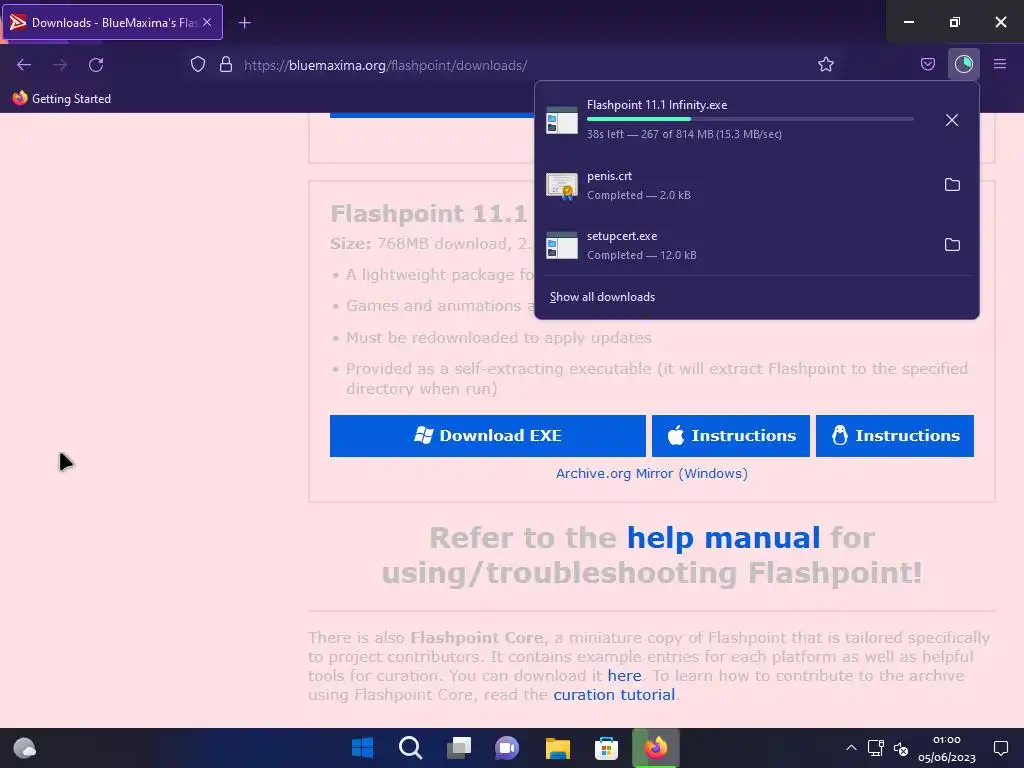Open the Getting Started bookmark
1024x768 pixels.
click(62, 99)
